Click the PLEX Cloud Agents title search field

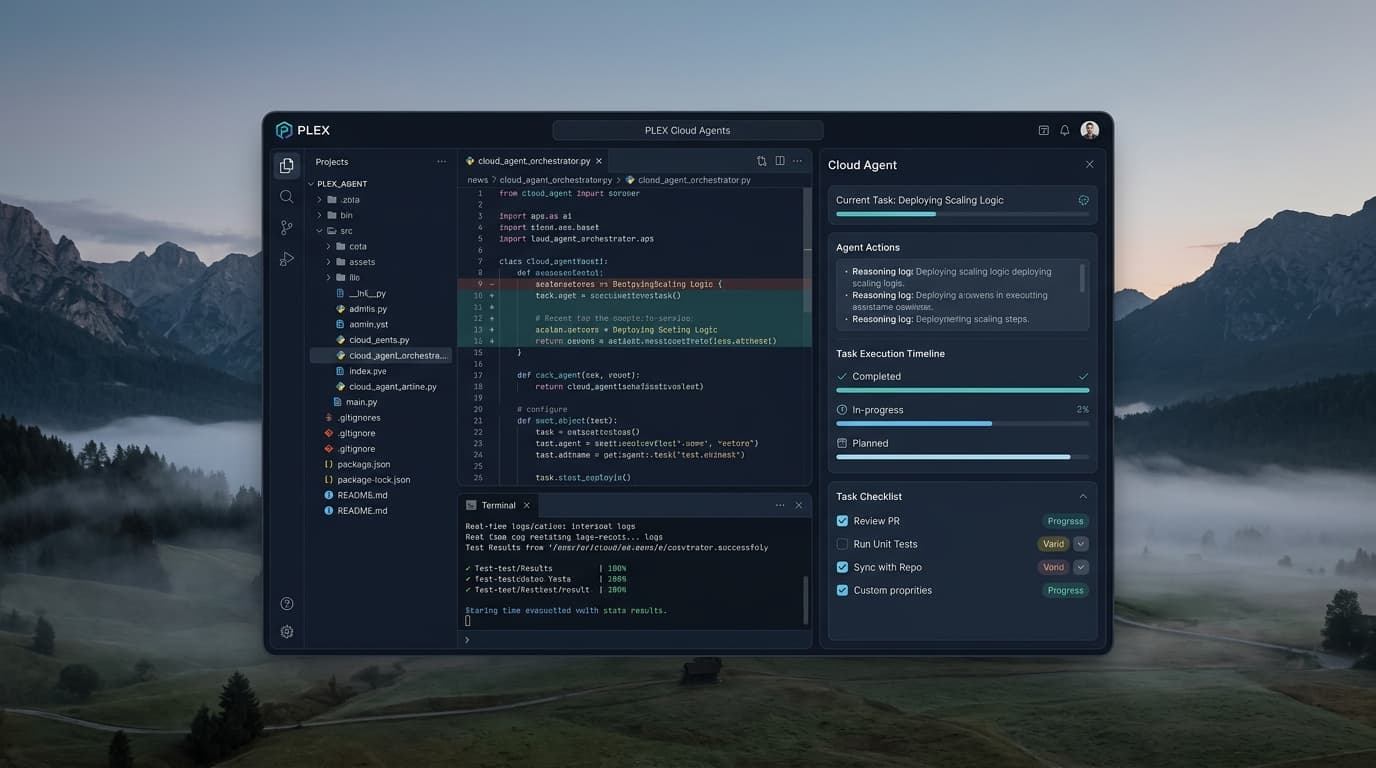[x=687, y=130]
